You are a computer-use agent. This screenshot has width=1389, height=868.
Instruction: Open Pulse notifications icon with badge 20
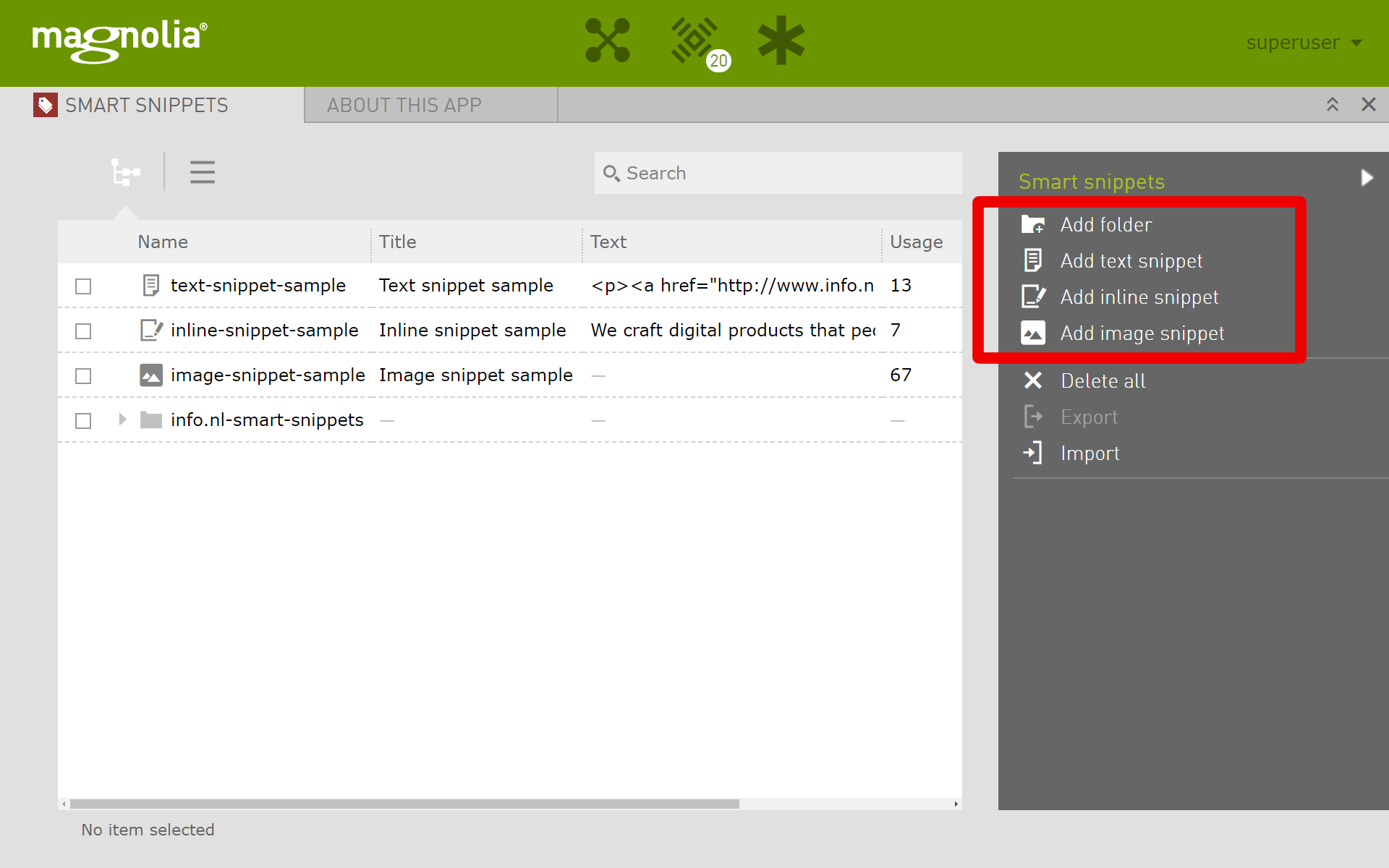(696, 41)
